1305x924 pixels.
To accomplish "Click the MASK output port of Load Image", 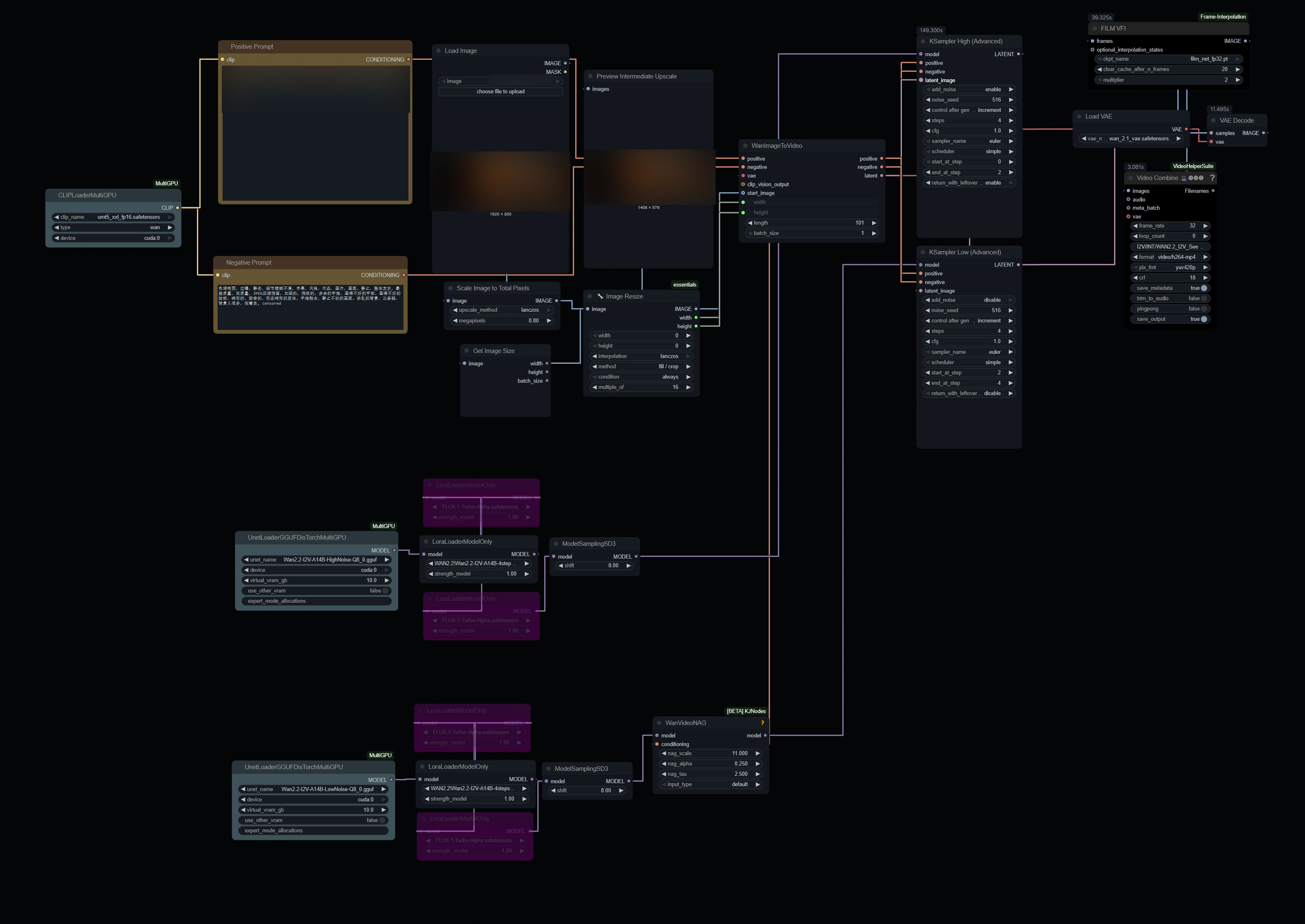I will [x=565, y=72].
